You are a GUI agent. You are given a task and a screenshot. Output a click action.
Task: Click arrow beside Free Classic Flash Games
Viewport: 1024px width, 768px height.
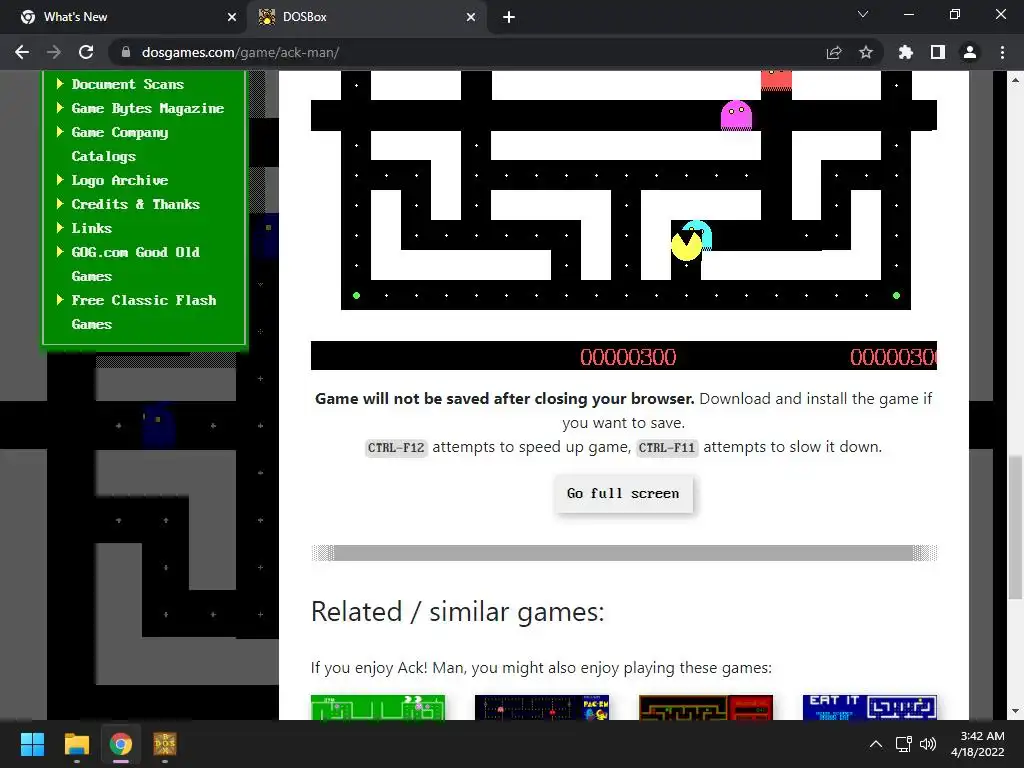point(60,300)
